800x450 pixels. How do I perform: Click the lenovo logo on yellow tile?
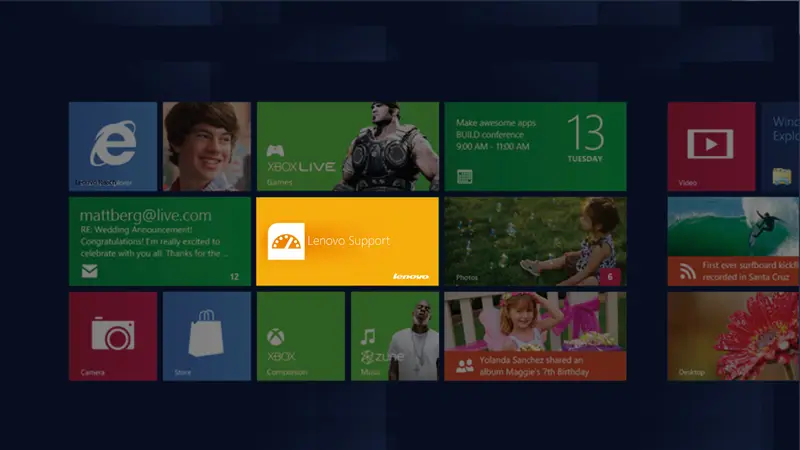[x=411, y=276]
